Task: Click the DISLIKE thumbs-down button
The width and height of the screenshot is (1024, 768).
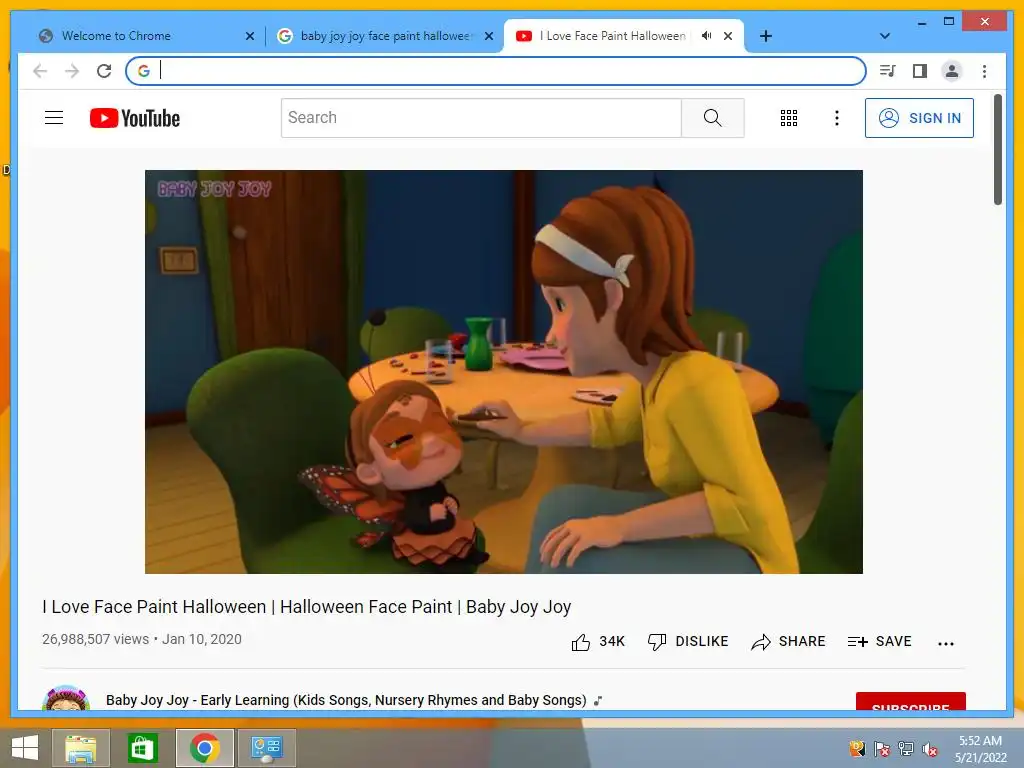Action: [688, 641]
